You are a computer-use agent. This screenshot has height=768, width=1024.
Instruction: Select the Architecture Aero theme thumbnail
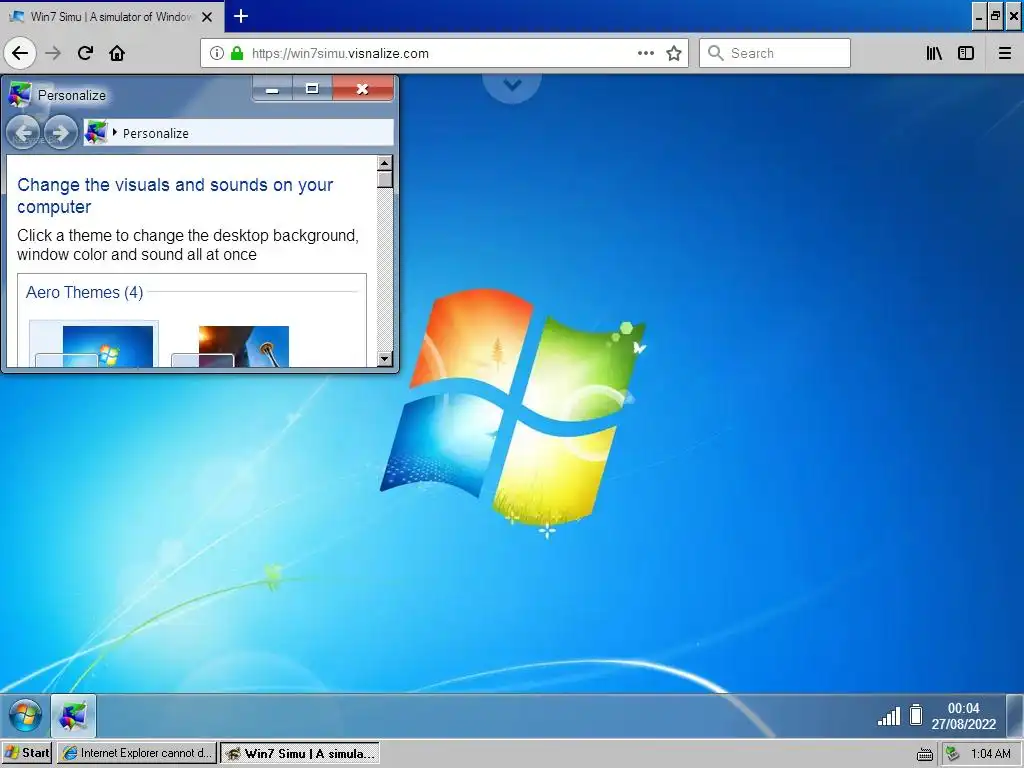tap(230, 346)
